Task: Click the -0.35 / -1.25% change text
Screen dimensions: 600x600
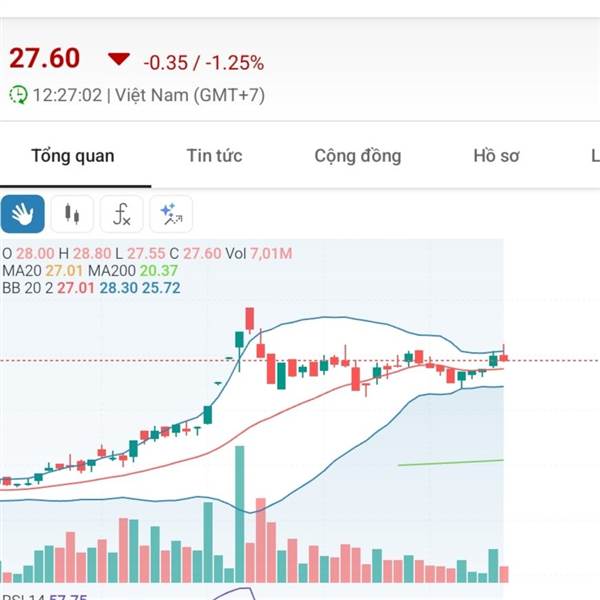Action: (204, 63)
